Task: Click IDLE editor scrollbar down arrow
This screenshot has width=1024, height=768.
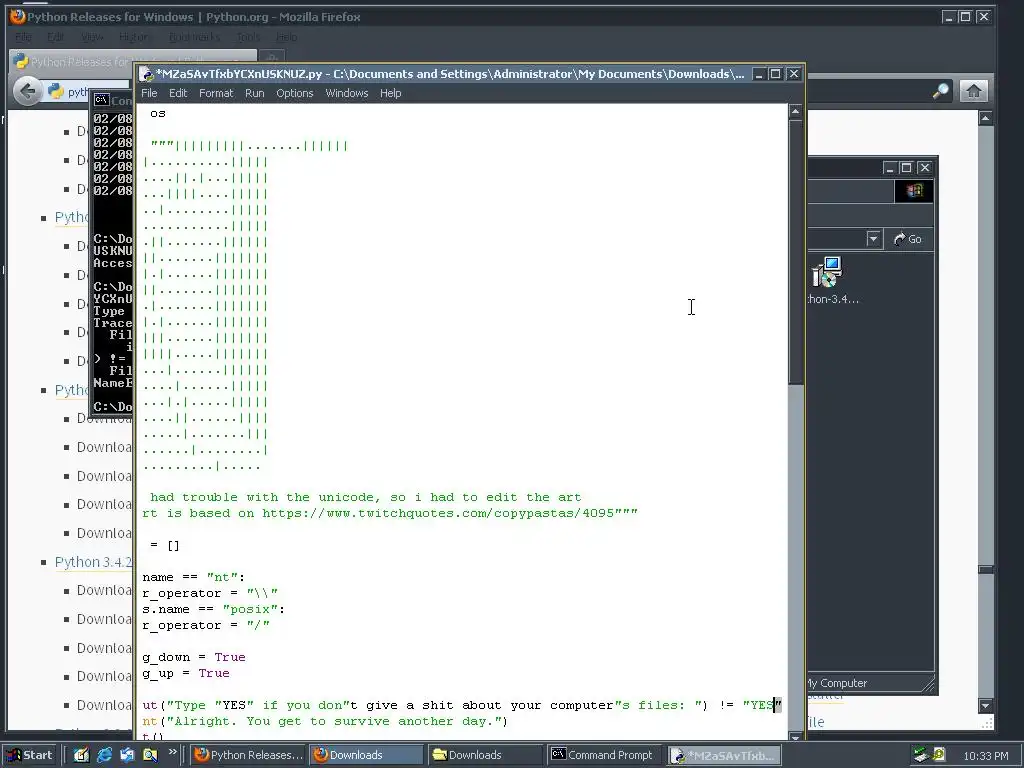Action: pyautogui.click(x=795, y=736)
